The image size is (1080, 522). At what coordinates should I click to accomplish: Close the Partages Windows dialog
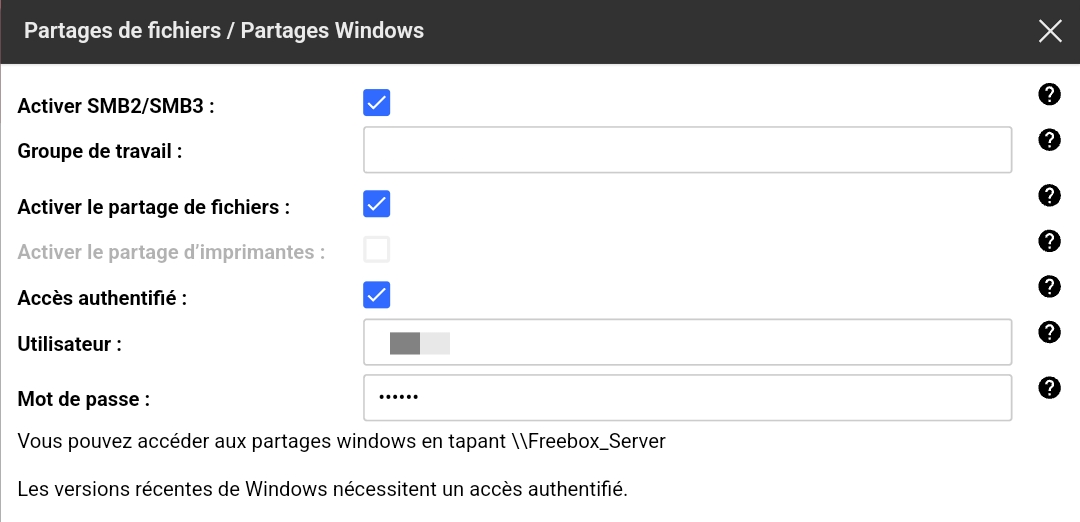(x=1050, y=31)
